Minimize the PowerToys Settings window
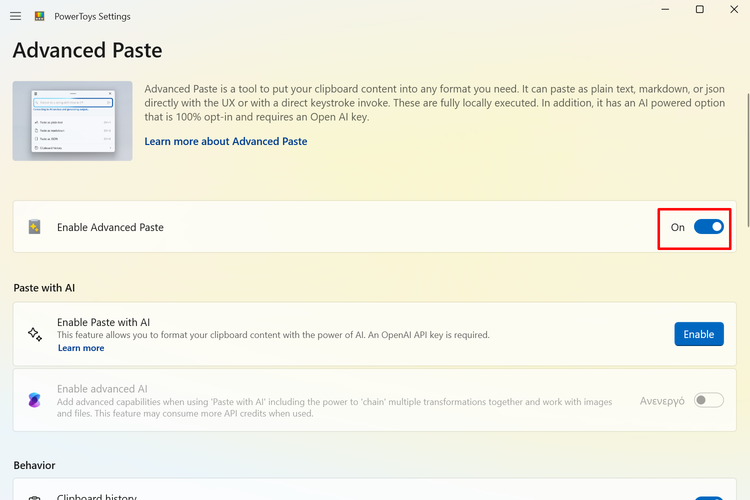The height and width of the screenshot is (500, 750). 665,9
